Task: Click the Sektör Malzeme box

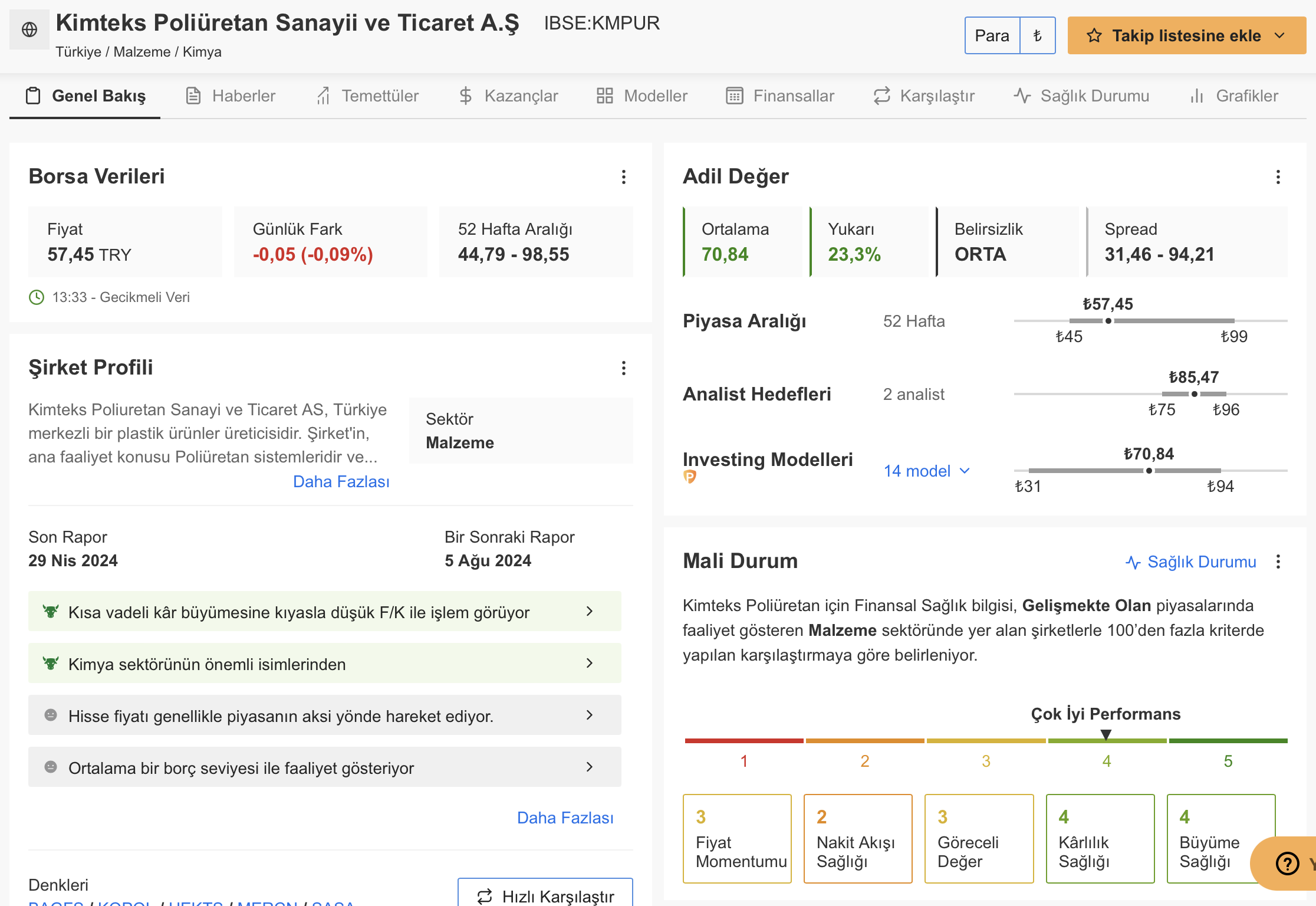Action: (x=521, y=431)
